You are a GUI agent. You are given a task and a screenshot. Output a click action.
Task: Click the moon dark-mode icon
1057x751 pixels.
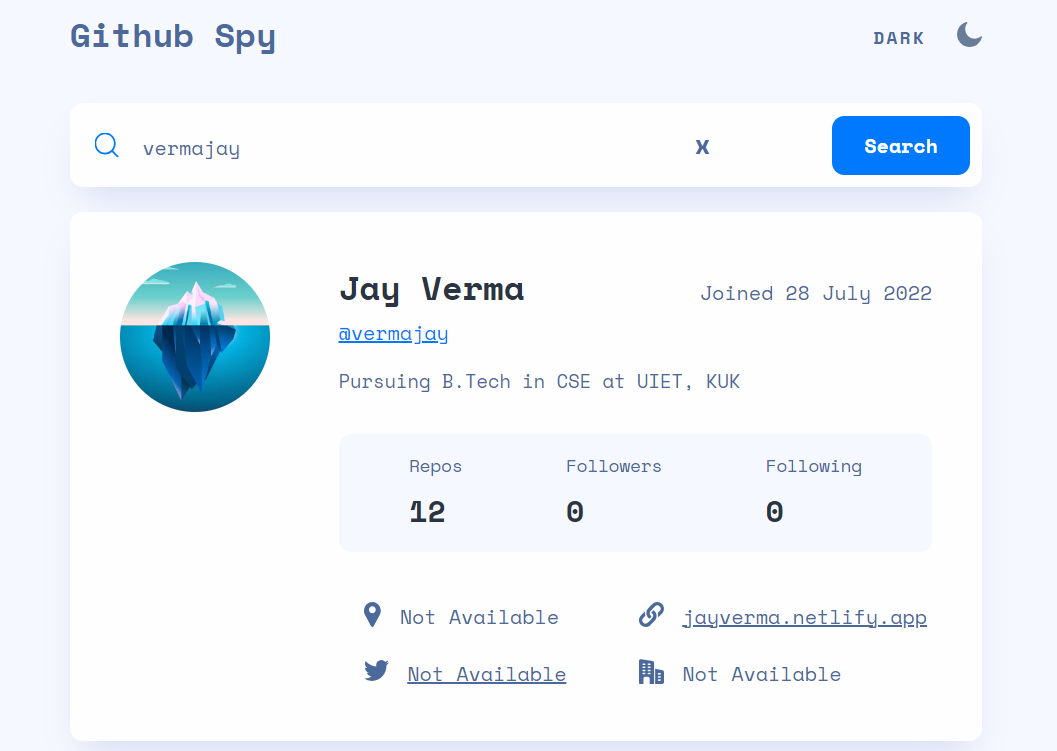969,35
